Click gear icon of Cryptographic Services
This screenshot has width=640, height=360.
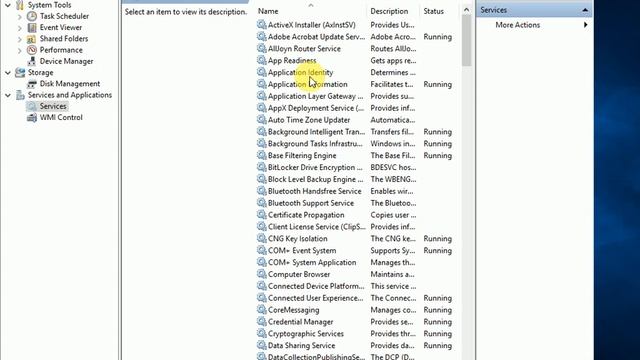click(x=262, y=333)
